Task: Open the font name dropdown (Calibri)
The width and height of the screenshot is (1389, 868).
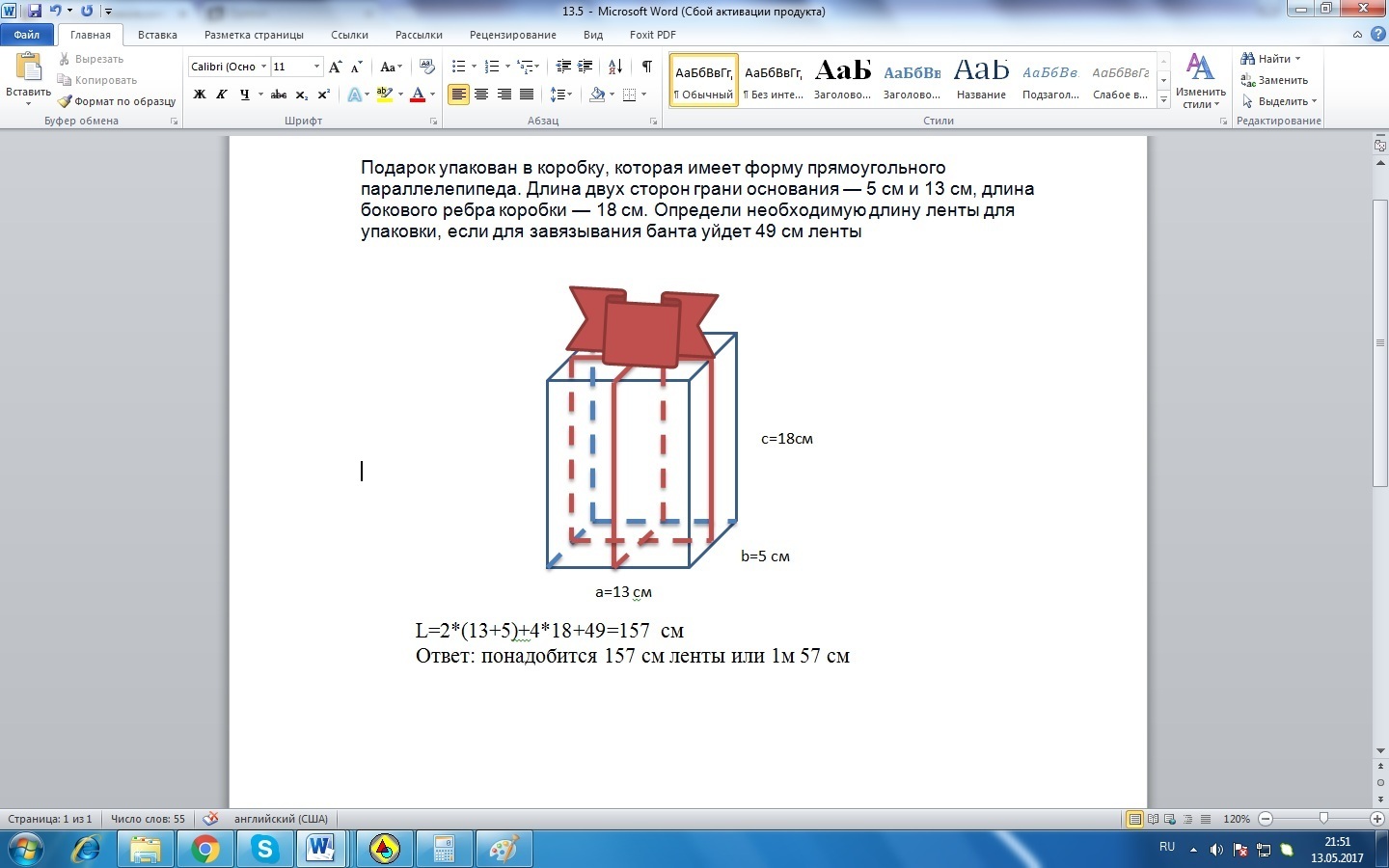Action: pos(263,67)
